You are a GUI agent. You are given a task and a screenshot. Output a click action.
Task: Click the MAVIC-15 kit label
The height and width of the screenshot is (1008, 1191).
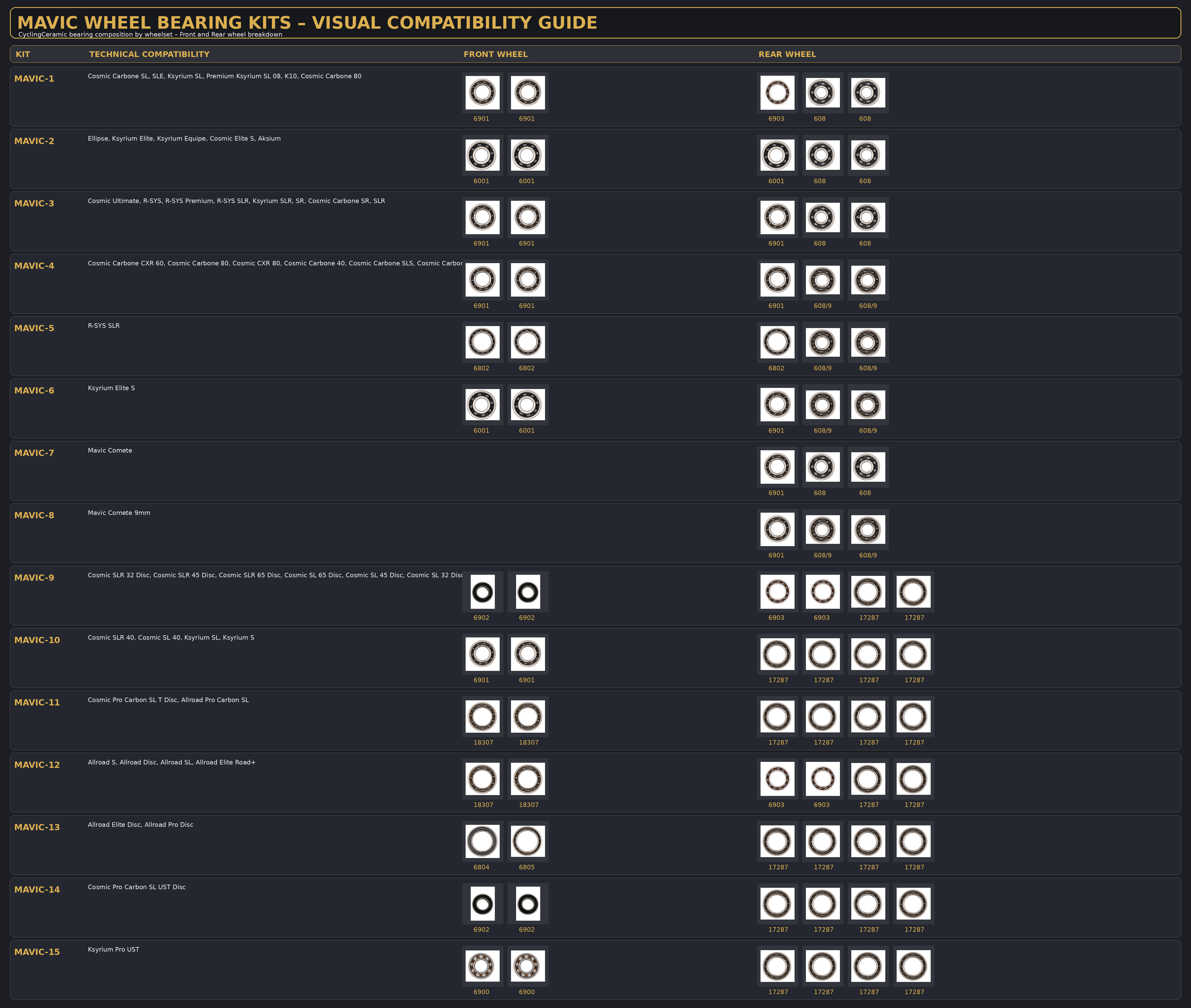(x=37, y=952)
